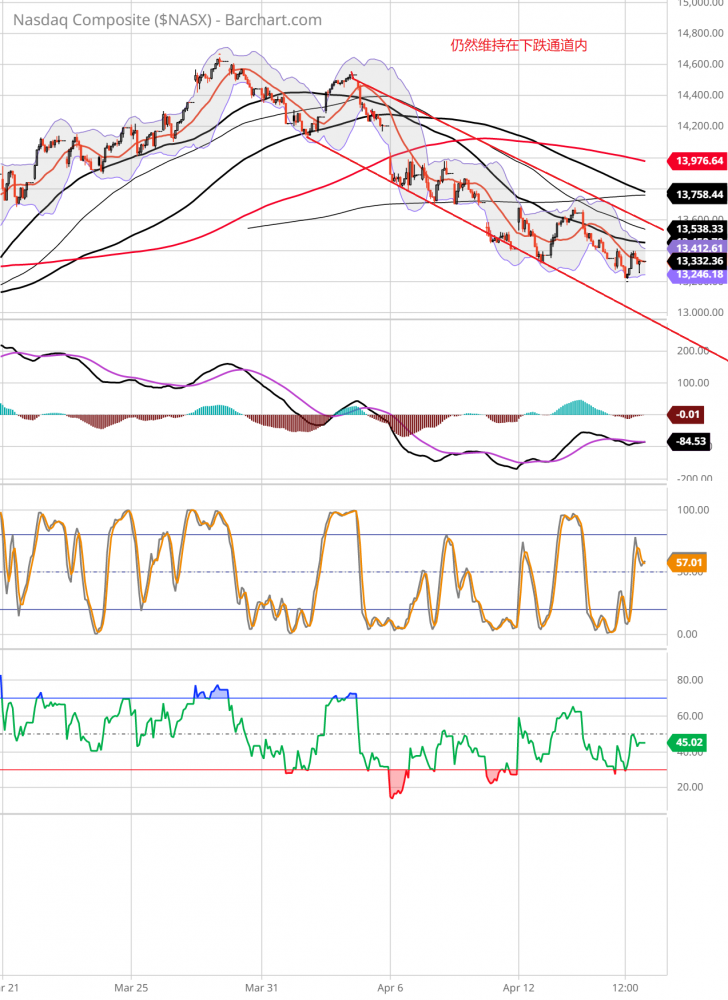
Task: Select the 13,332.36 current price label
Action: [x=699, y=260]
